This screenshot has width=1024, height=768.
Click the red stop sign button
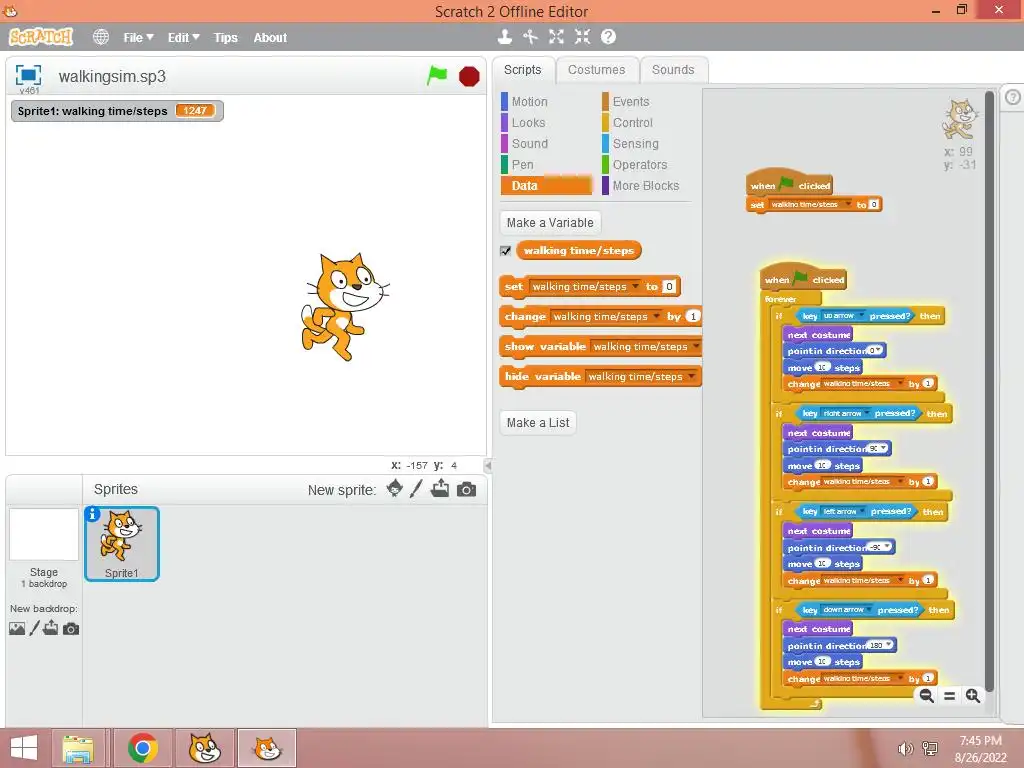[x=469, y=76]
